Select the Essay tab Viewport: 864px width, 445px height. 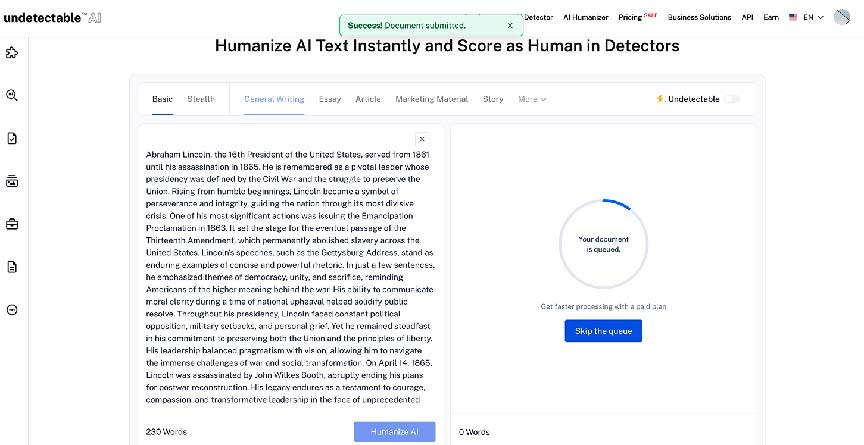330,99
